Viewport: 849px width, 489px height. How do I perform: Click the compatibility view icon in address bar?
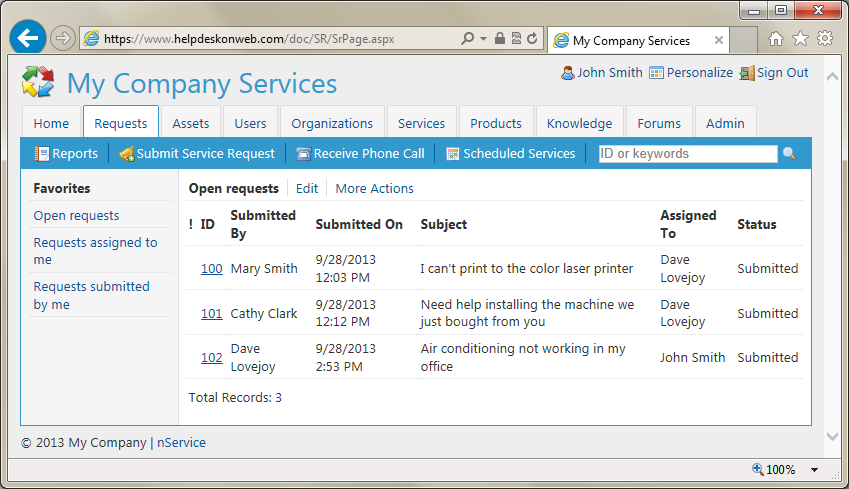(x=516, y=38)
